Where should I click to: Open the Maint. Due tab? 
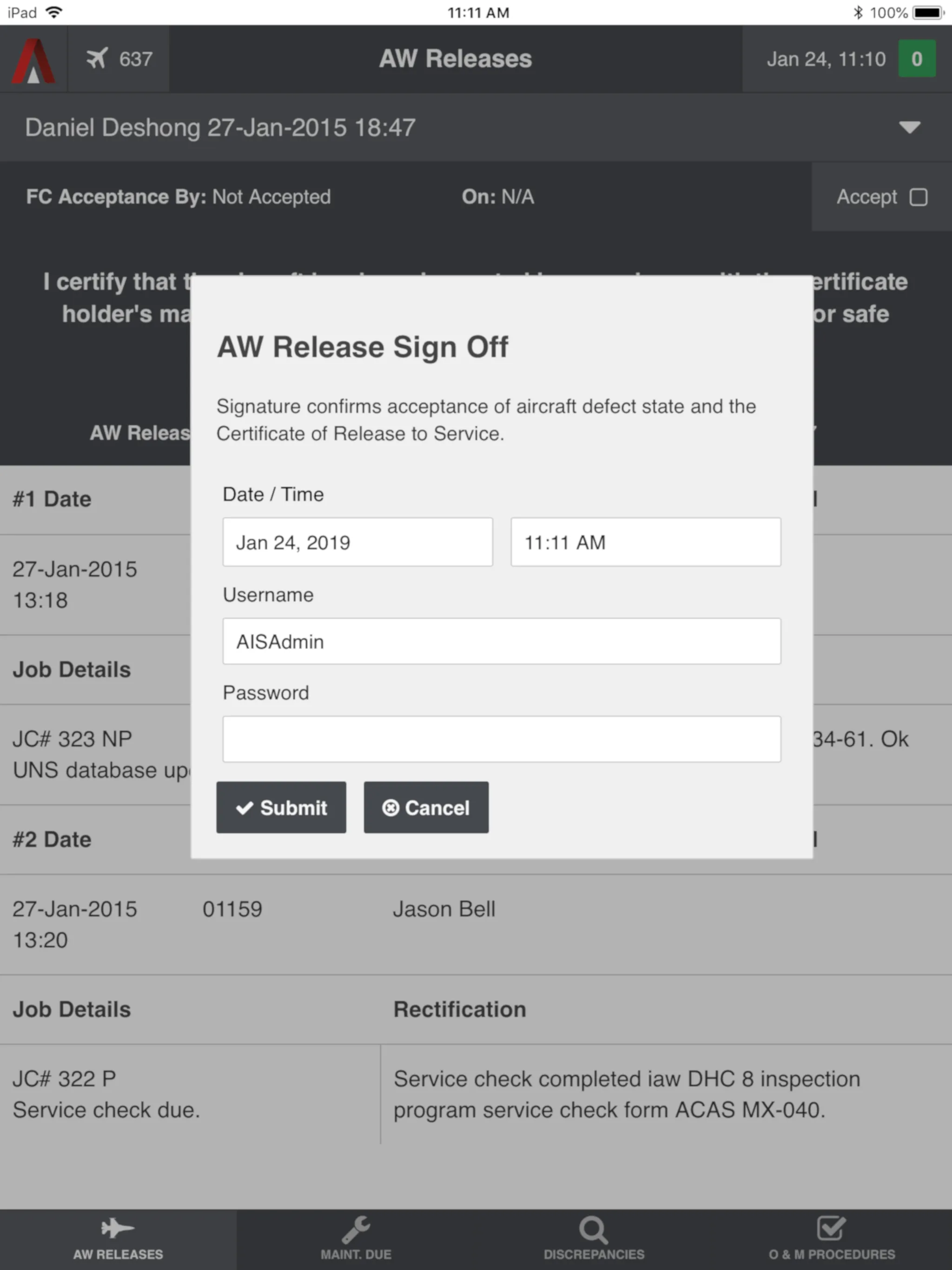356,1239
